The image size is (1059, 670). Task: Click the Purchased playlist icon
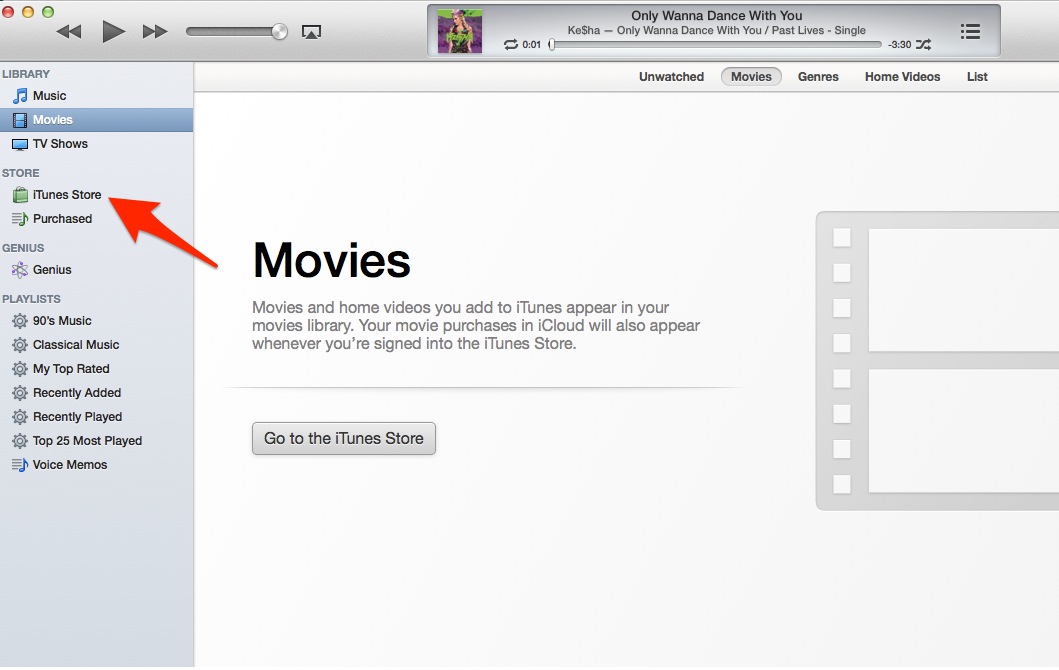pos(20,219)
